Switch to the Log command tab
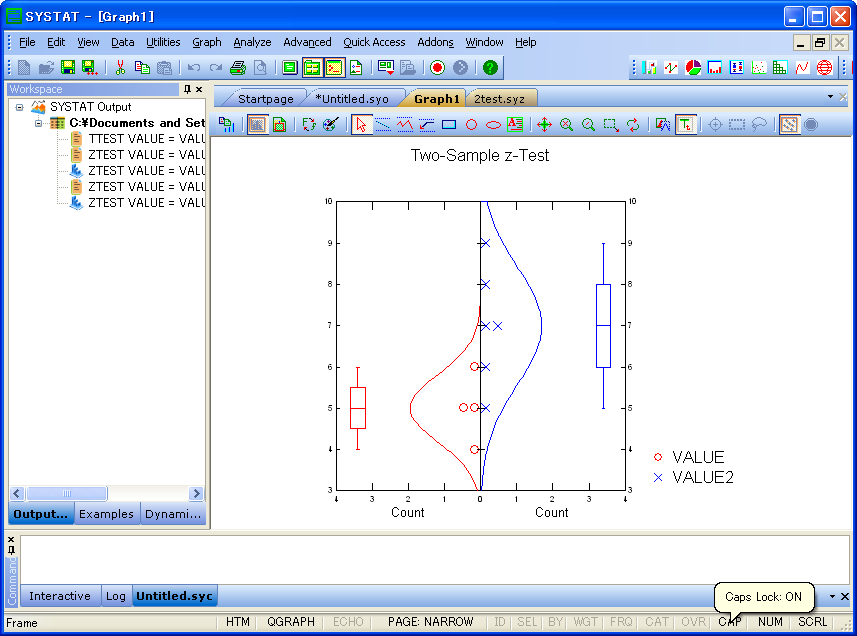 point(116,596)
